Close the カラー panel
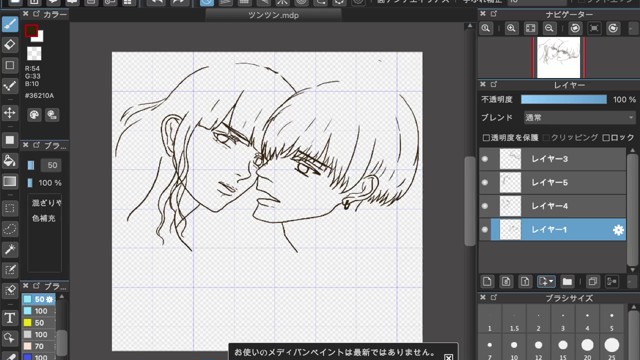 pyautogui.click(x=26, y=14)
